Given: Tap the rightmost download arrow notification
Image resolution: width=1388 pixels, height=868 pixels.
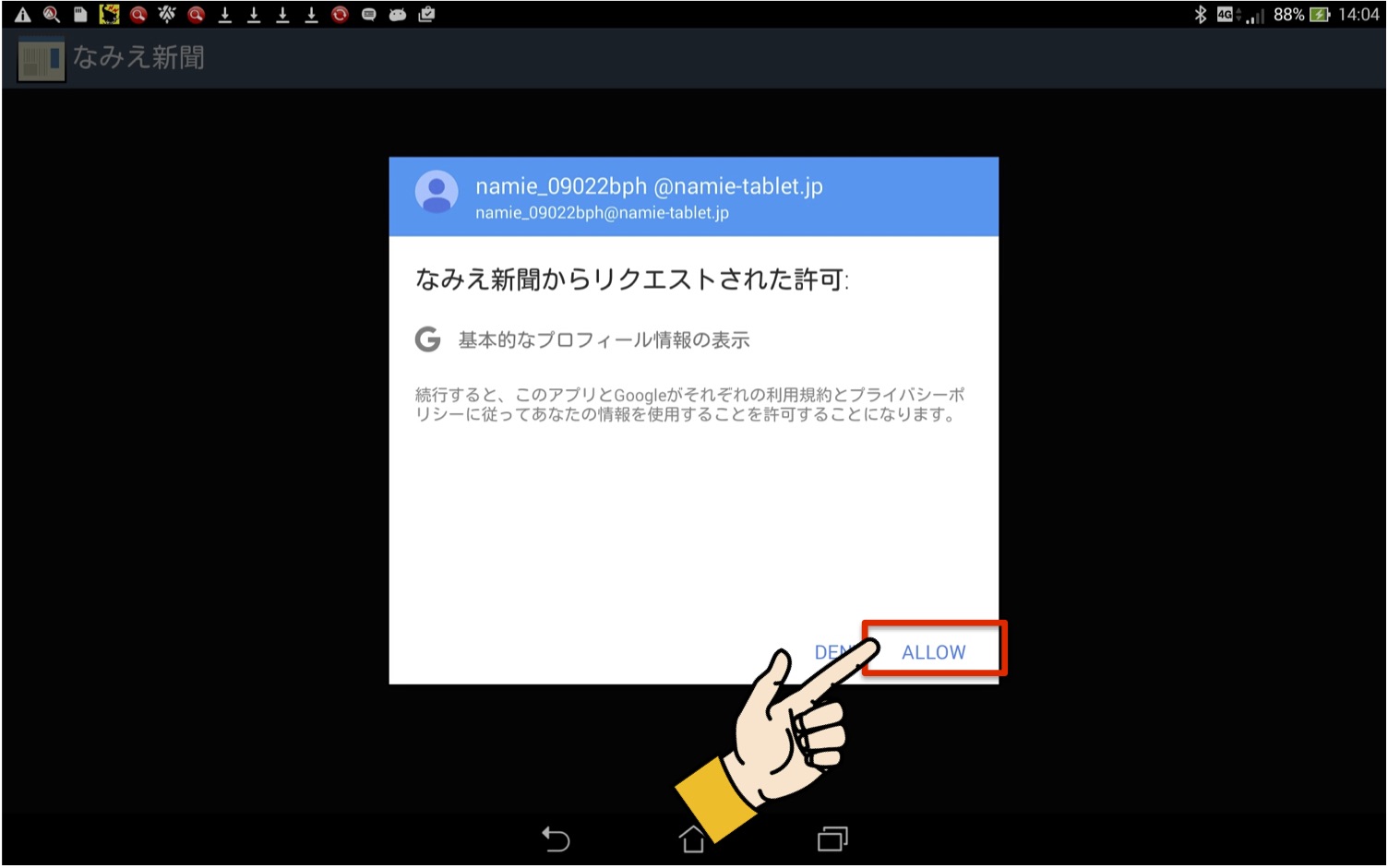Looking at the screenshot, I should click(x=311, y=15).
